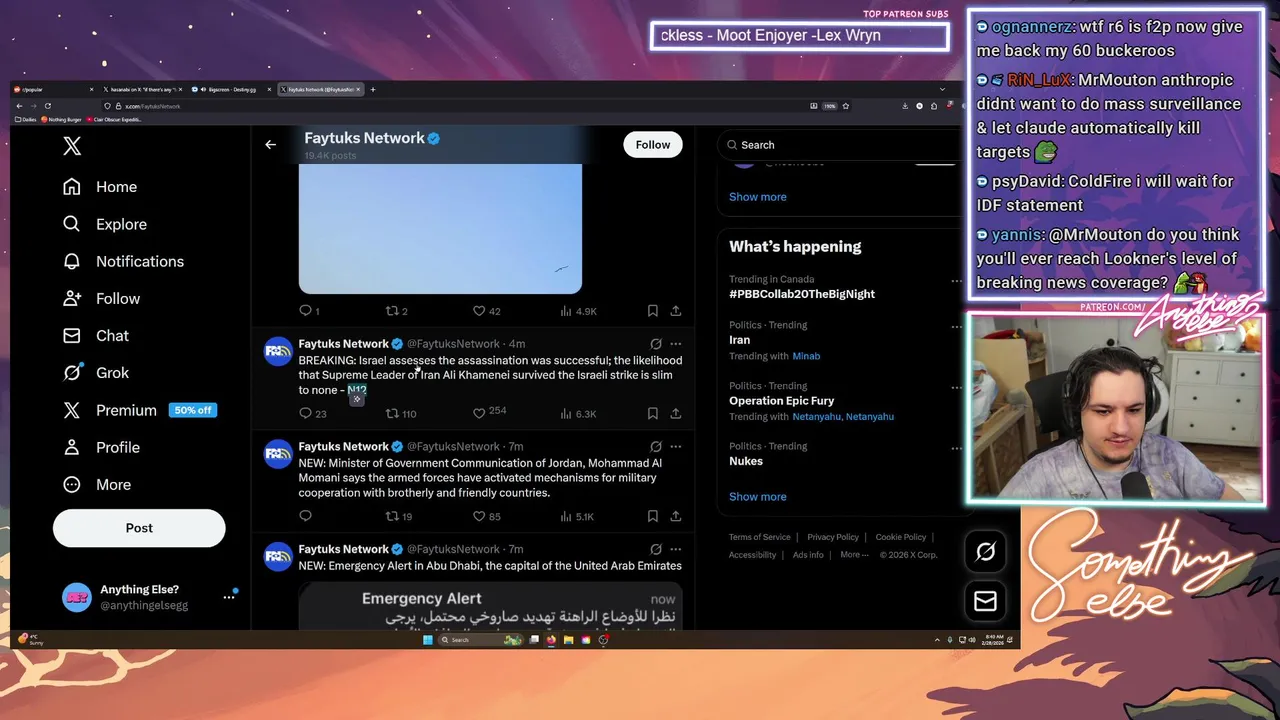1280x720 pixels.
Task: Open options dots for Operation Epic Fury trend
Action: pyautogui.click(x=956, y=387)
